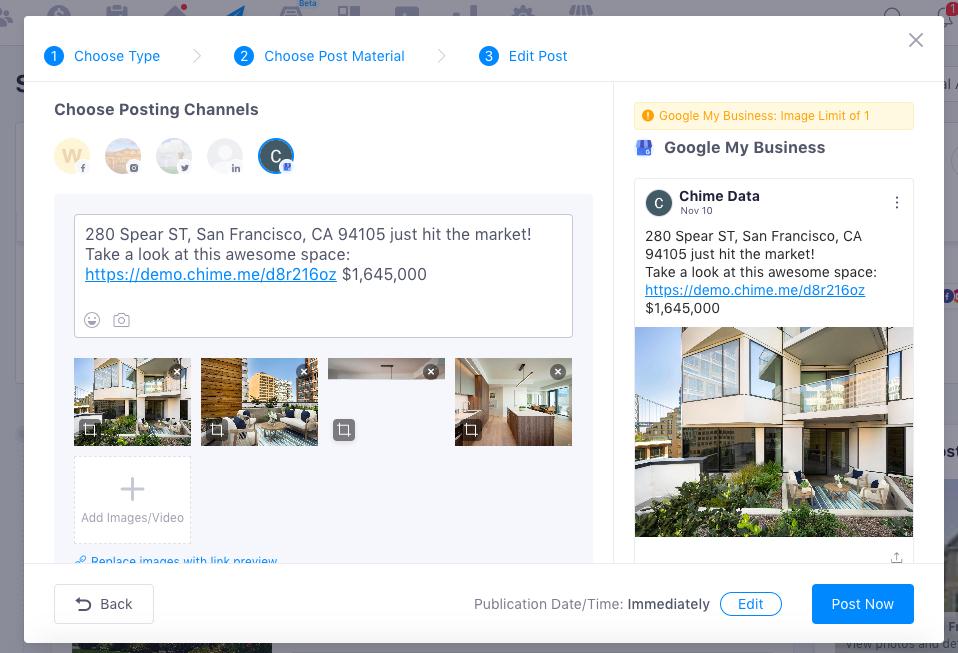Image resolution: width=958 pixels, height=653 pixels.
Task: Toggle the Google My Business channel
Action: 276,156
